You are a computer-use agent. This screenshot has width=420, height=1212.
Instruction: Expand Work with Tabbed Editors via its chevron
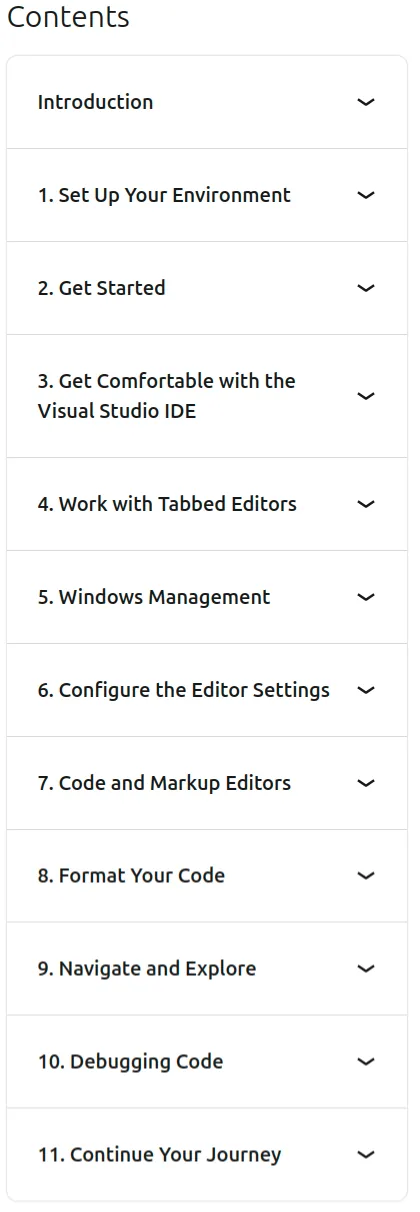366,504
